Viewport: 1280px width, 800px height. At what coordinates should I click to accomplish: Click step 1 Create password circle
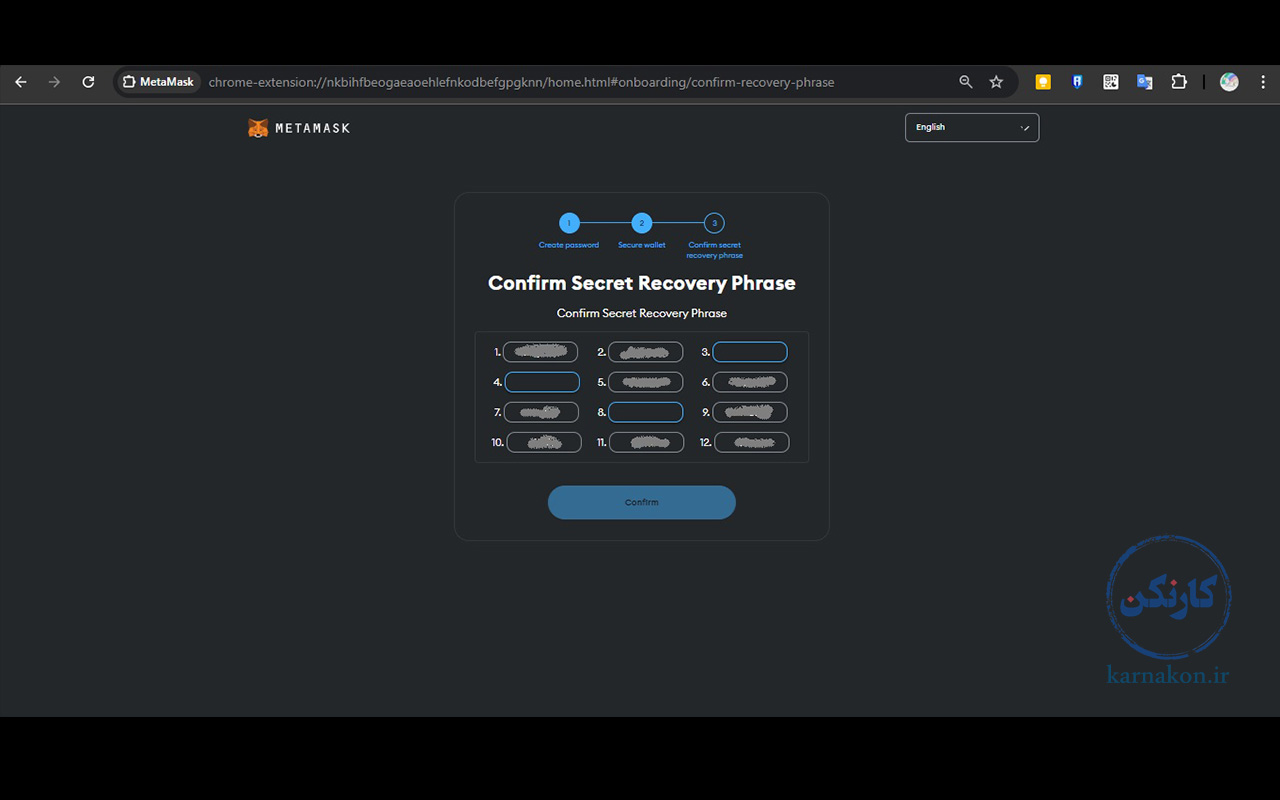click(569, 223)
